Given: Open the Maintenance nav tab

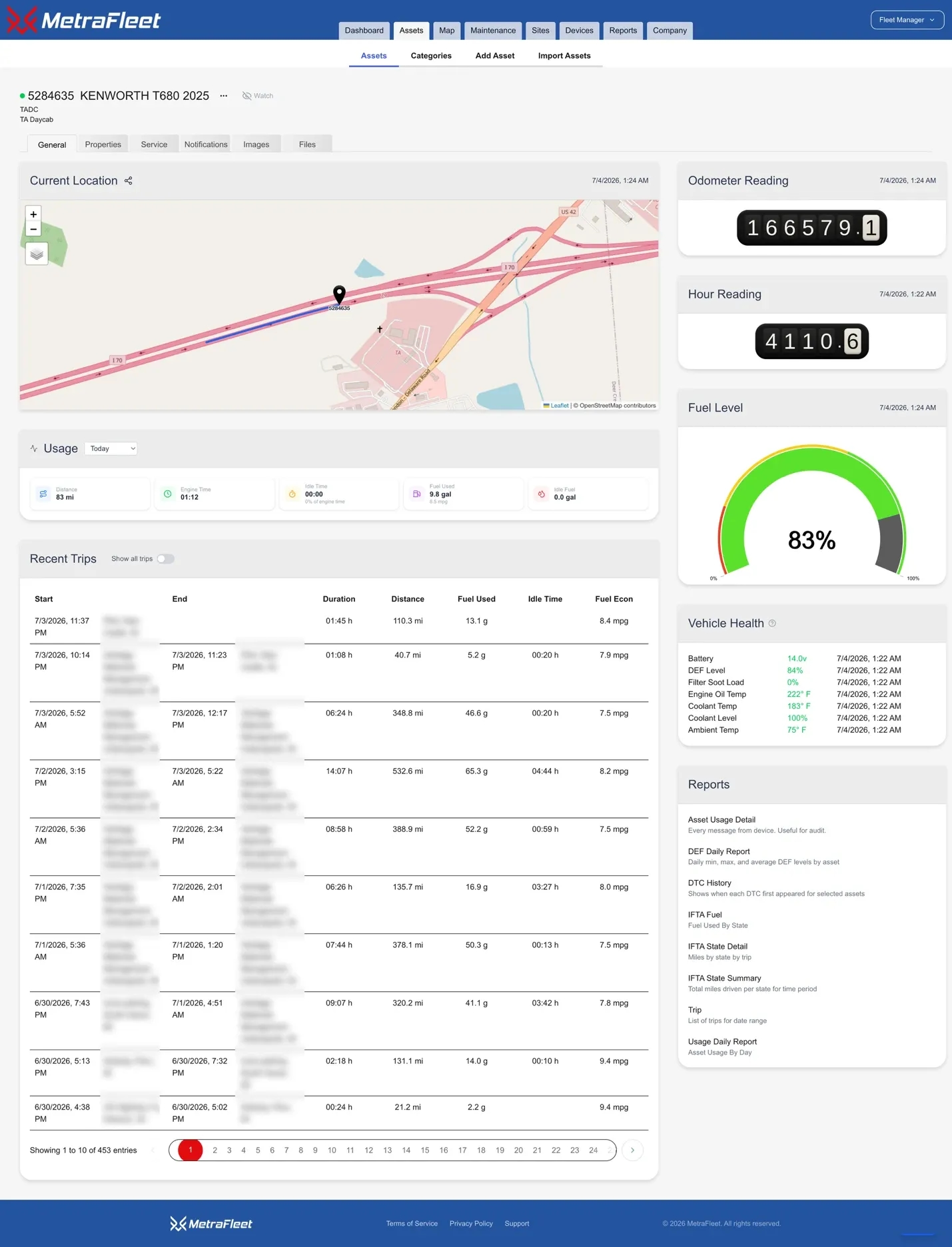Looking at the screenshot, I should tap(493, 31).
